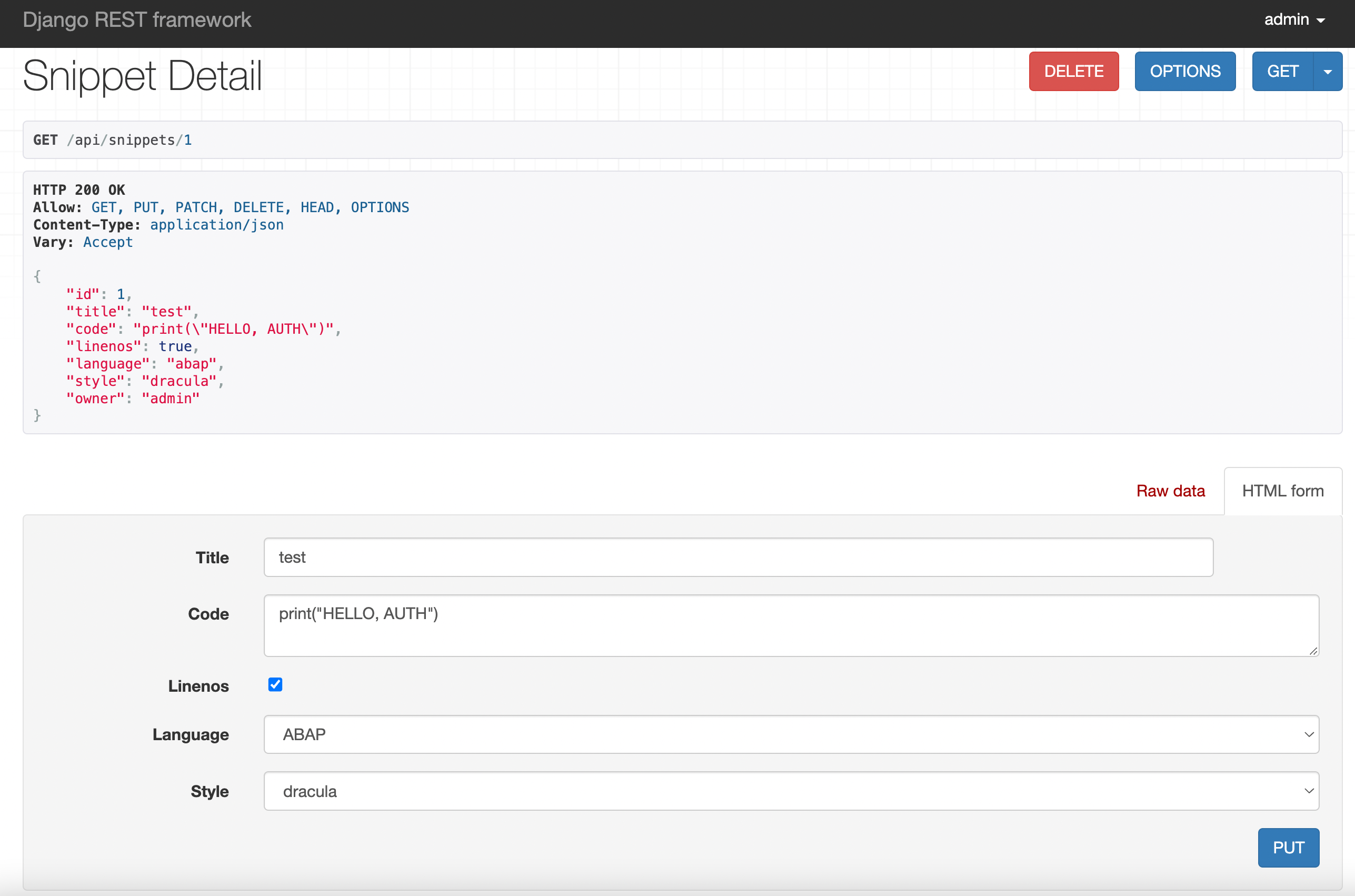Click the Style field's chevron arrow
This screenshot has width=1355, height=896.
tap(1309, 791)
